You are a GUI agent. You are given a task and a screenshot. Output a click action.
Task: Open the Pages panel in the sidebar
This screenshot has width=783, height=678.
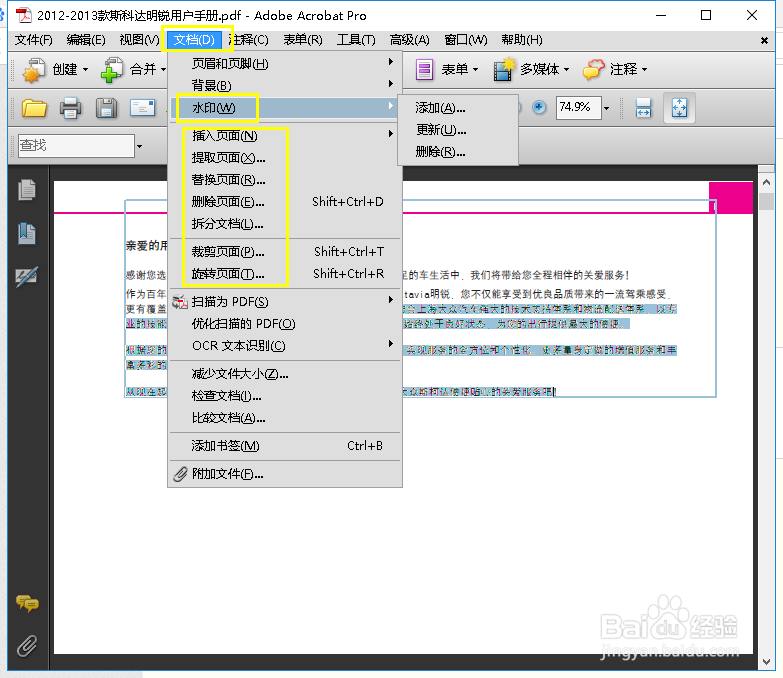click(x=27, y=190)
